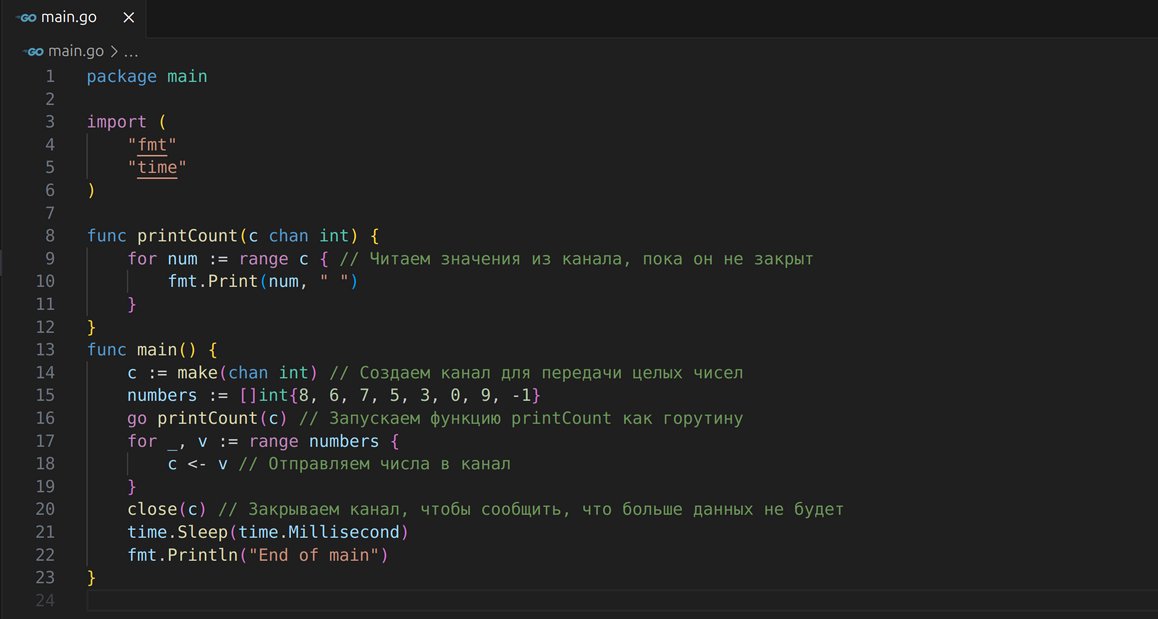The image size is (1158, 619).
Task: Click the breadcrumb chevron separator
Action: [x=113, y=51]
